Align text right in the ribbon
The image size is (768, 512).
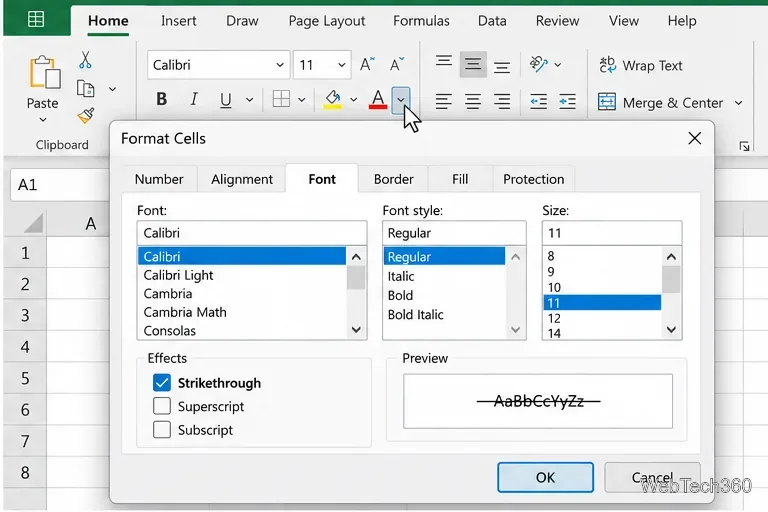click(x=502, y=101)
